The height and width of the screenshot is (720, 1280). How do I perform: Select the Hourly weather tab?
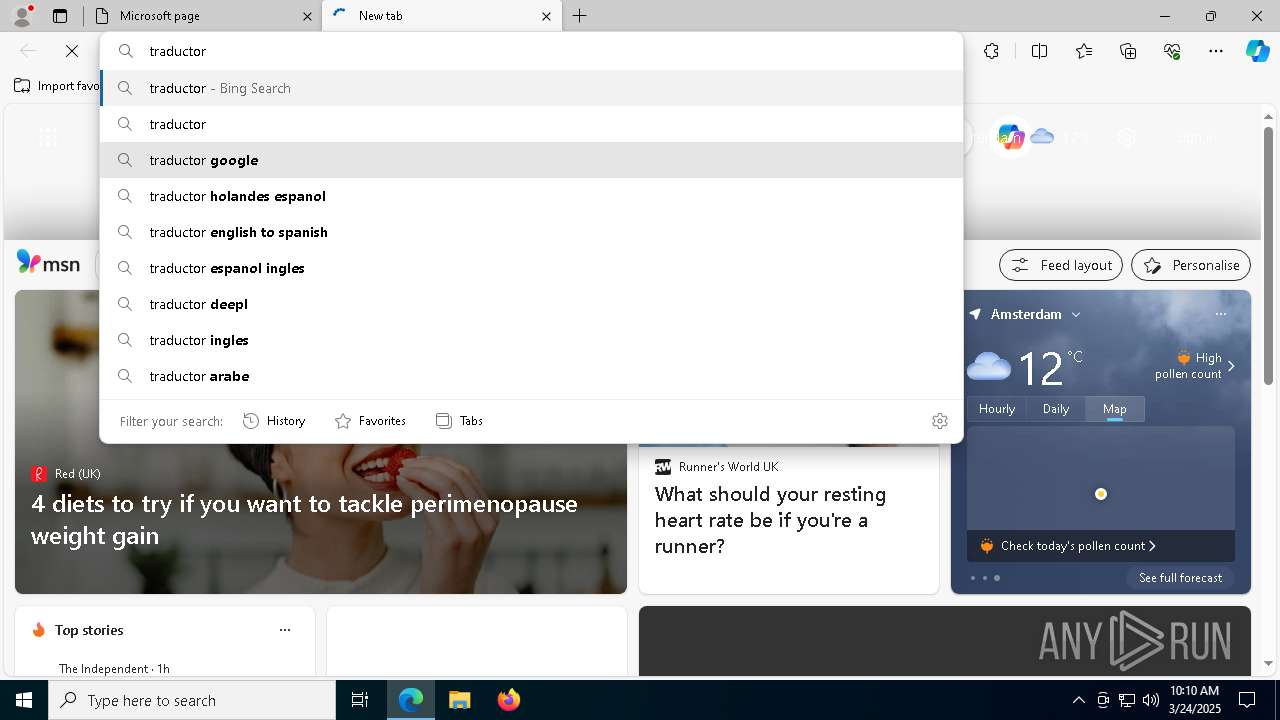click(x=997, y=409)
